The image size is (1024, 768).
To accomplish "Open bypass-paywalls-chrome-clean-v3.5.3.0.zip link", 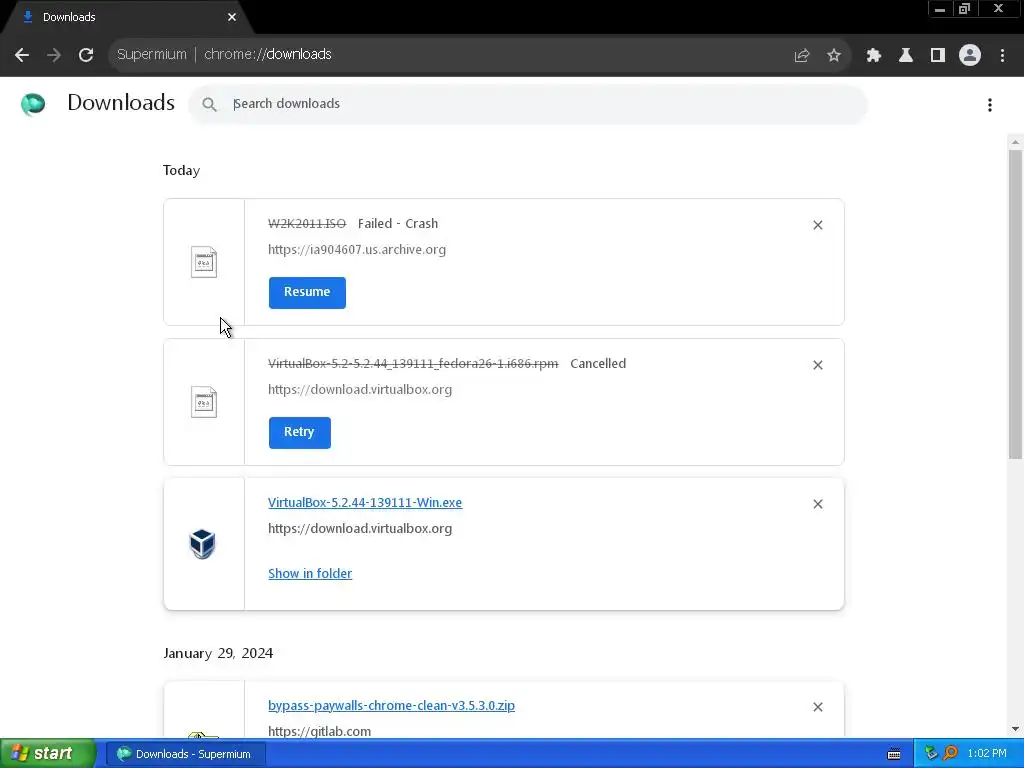I will coord(391,705).
